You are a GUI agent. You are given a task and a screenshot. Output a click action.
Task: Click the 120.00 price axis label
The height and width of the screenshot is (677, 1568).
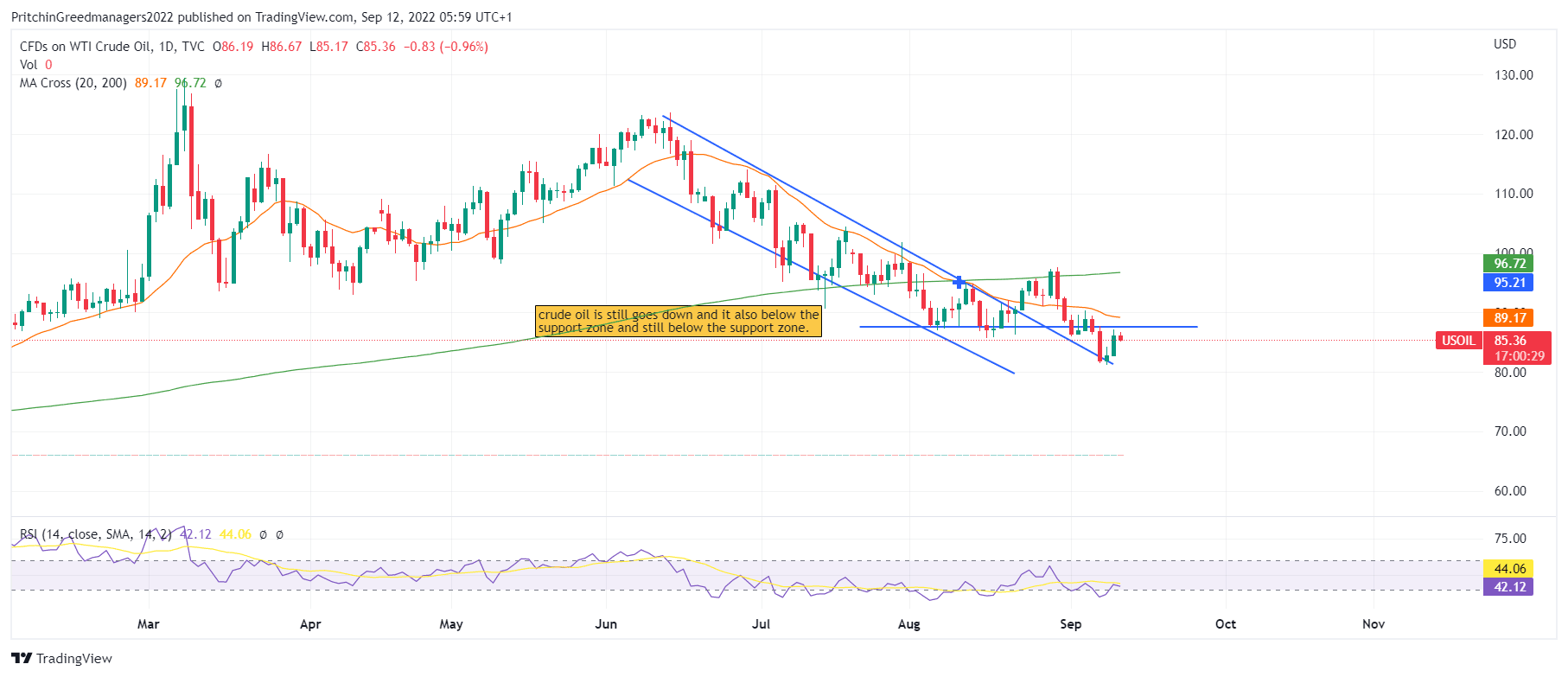tap(1514, 135)
